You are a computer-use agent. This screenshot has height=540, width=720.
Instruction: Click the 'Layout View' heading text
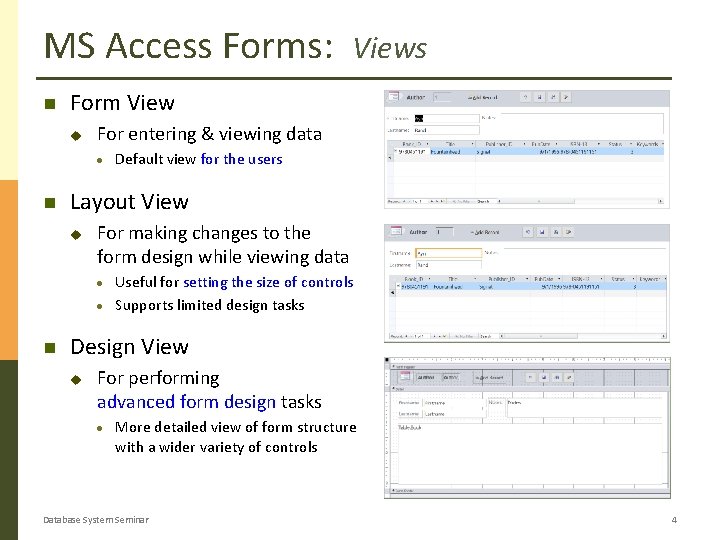129,202
